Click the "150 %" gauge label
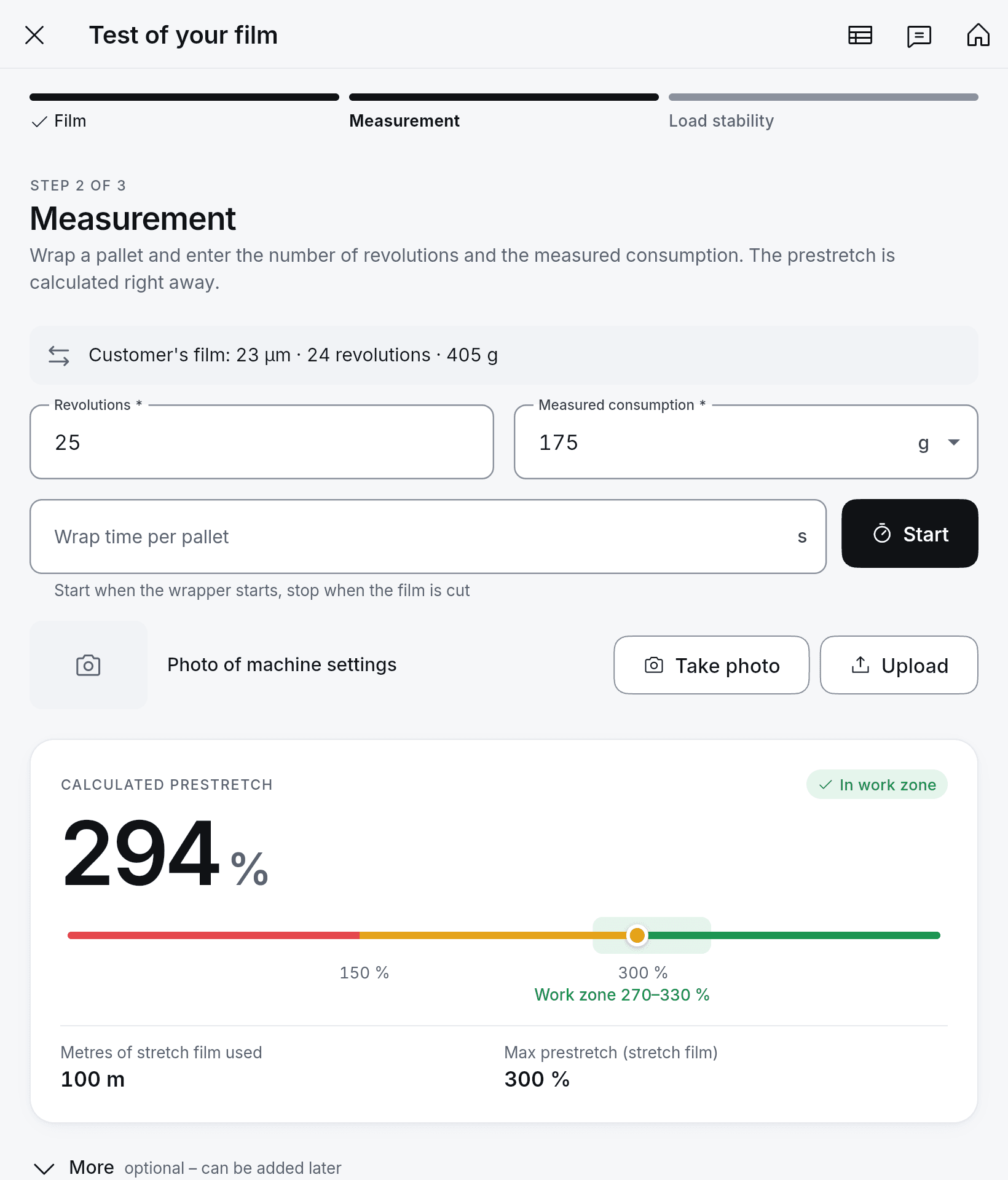The width and height of the screenshot is (1008, 1180). (x=364, y=972)
